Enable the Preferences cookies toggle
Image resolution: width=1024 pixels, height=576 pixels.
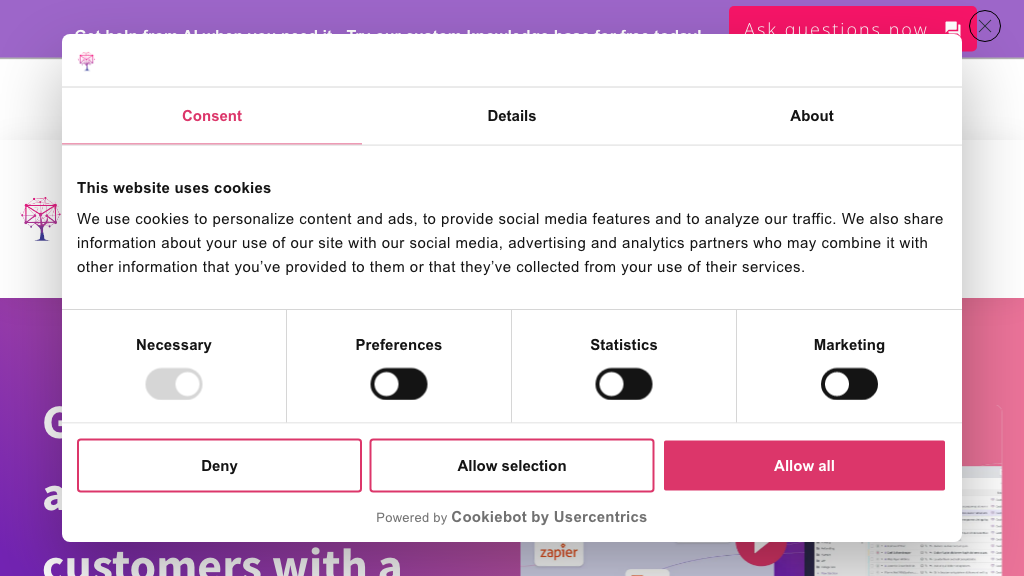pos(399,384)
